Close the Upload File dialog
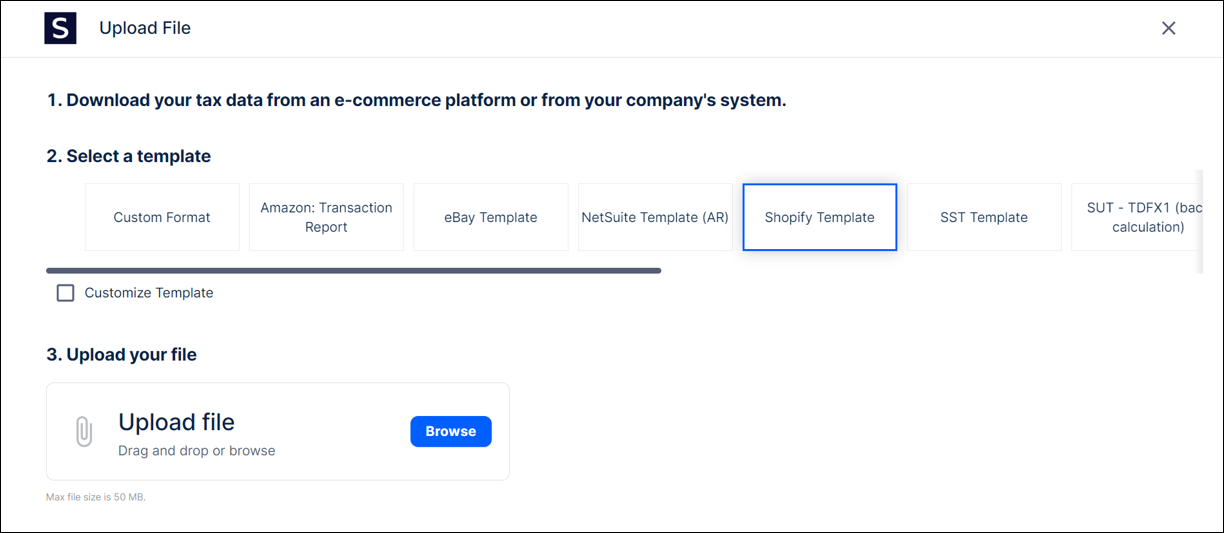1224x533 pixels. pyautogui.click(x=1168, y=28)
